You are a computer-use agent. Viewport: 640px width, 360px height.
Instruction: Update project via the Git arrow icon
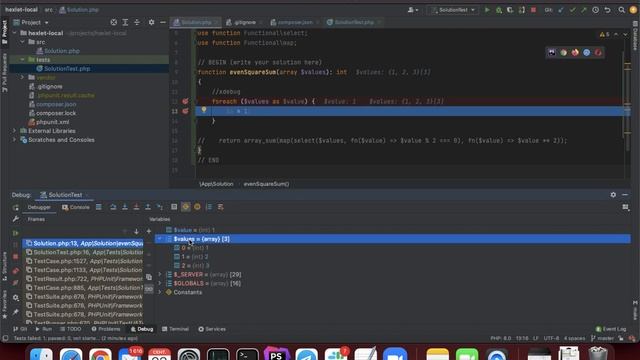[x=561, y=10]
